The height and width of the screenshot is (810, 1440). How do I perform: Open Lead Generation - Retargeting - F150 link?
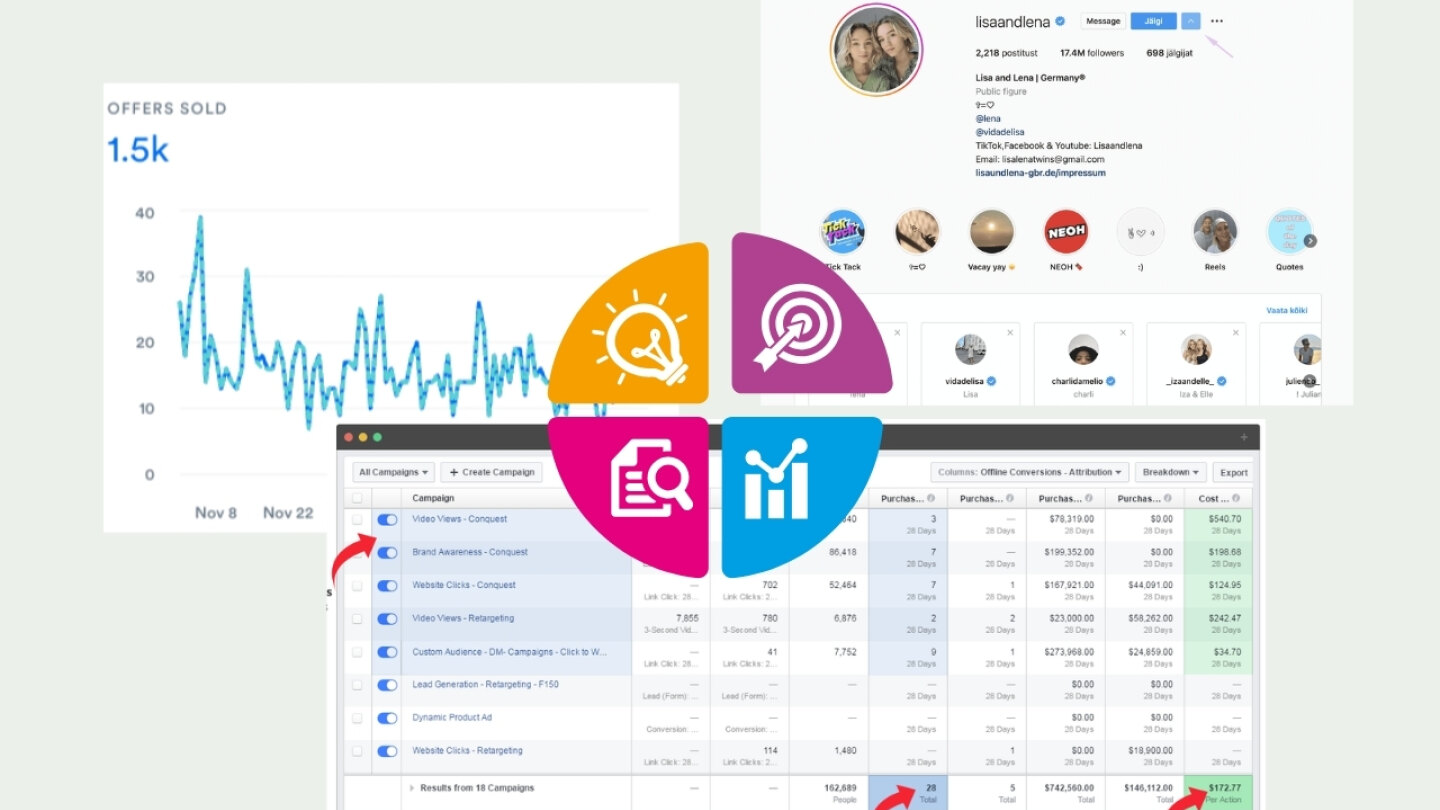tap(485, 684)
